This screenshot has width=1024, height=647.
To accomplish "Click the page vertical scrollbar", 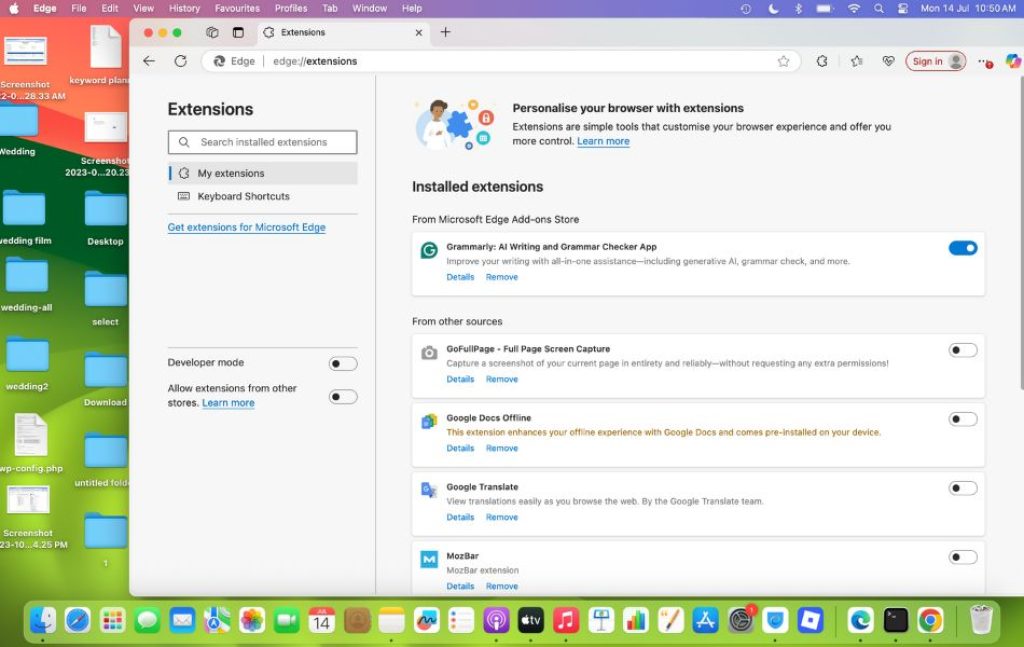I will [x=1020, y=235].
